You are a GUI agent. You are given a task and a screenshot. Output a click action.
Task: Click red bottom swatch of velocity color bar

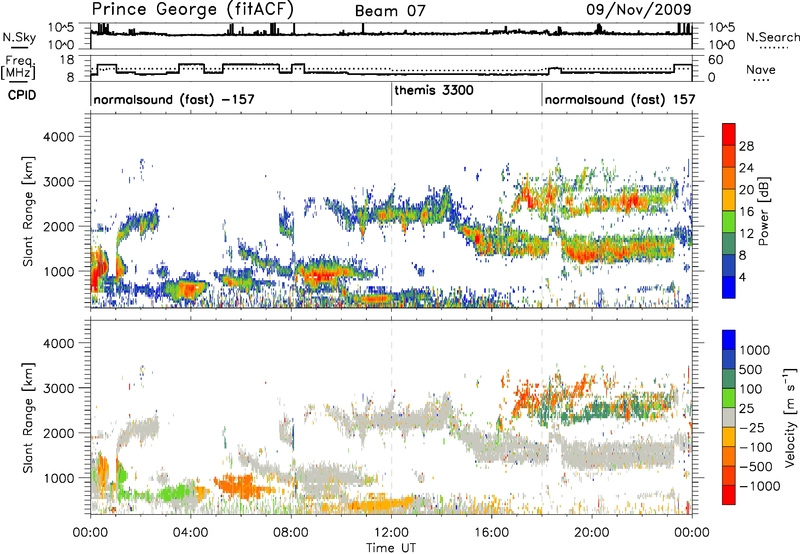(x=729, y=494)
